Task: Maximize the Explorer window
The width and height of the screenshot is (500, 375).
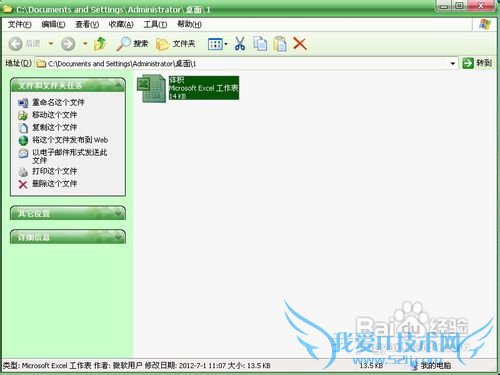Action: tap(460, 5)
